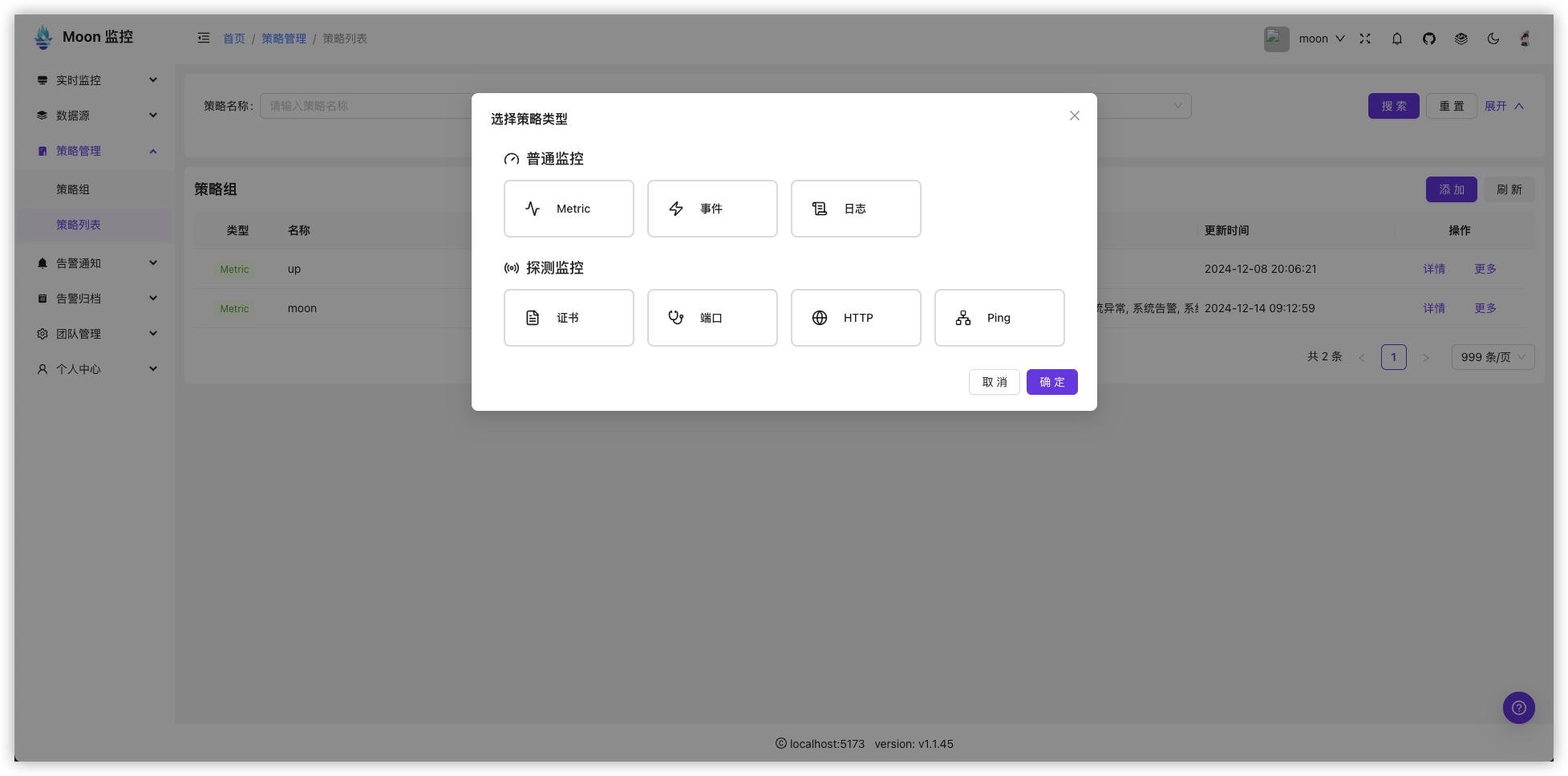Click the next page arrow
The height and width of the screenshot is (776, 1568).
tap(1426, 357)
